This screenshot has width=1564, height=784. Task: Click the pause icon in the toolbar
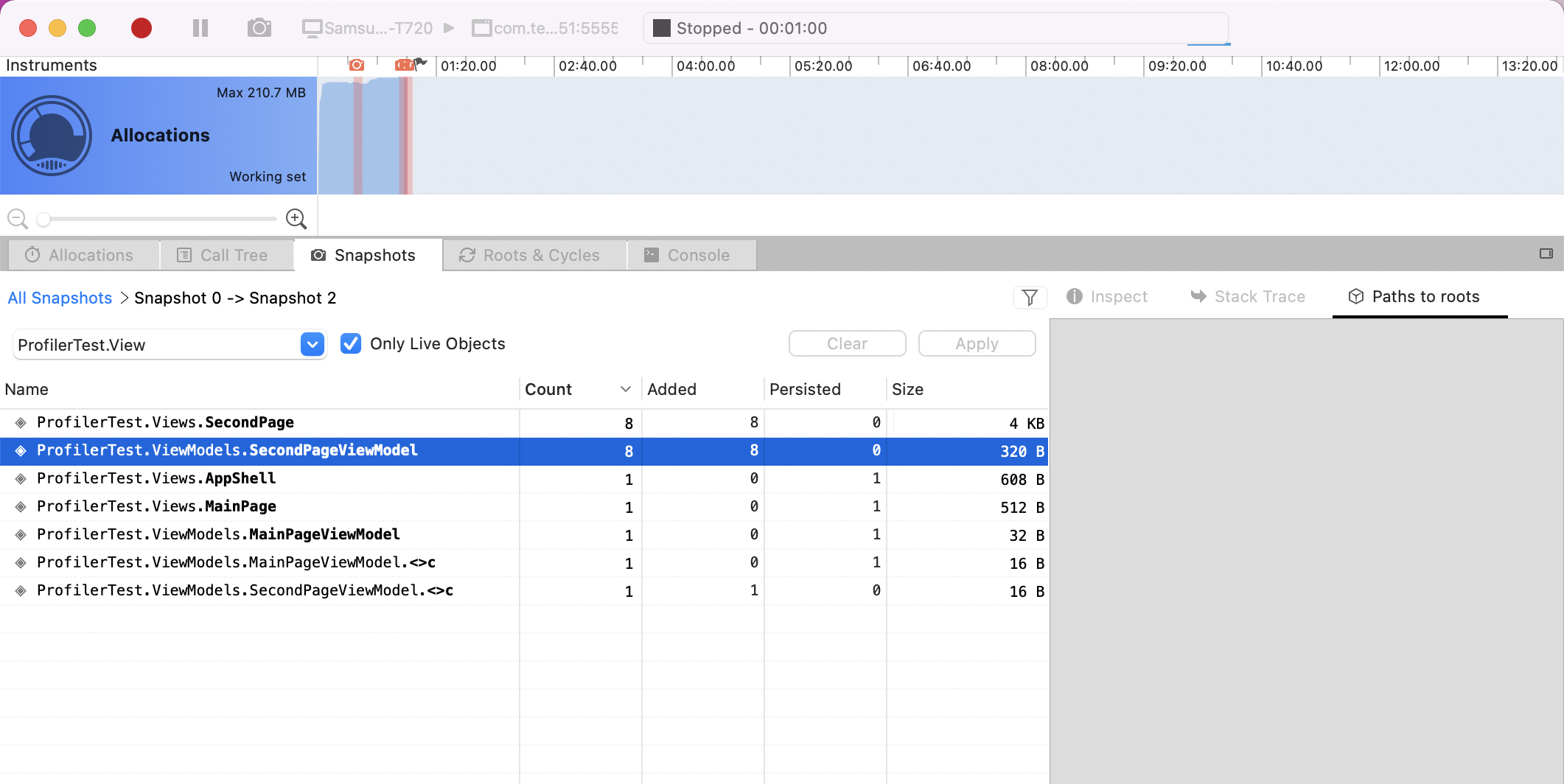(x=199, y=28)
